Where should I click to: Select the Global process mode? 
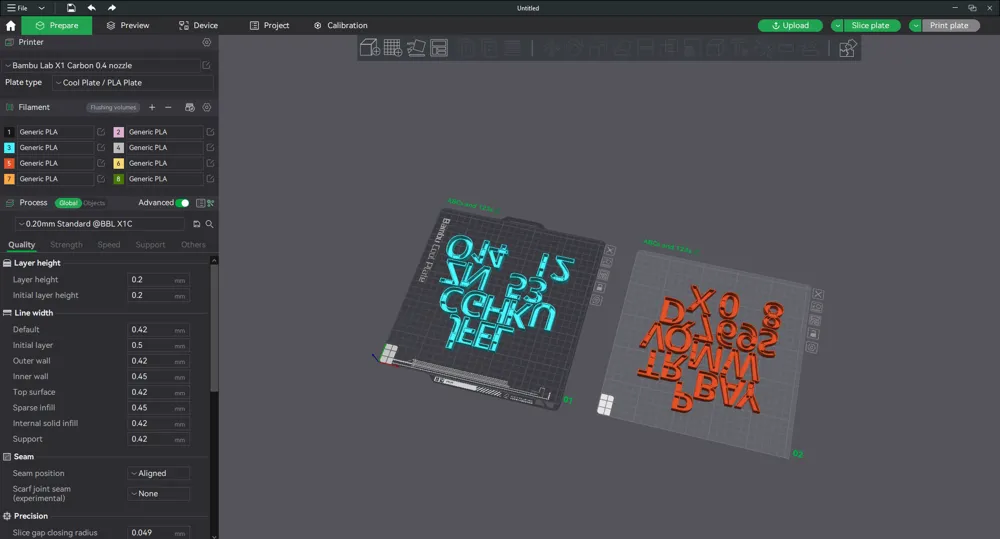pyautogui.click(x=68, y=203)
